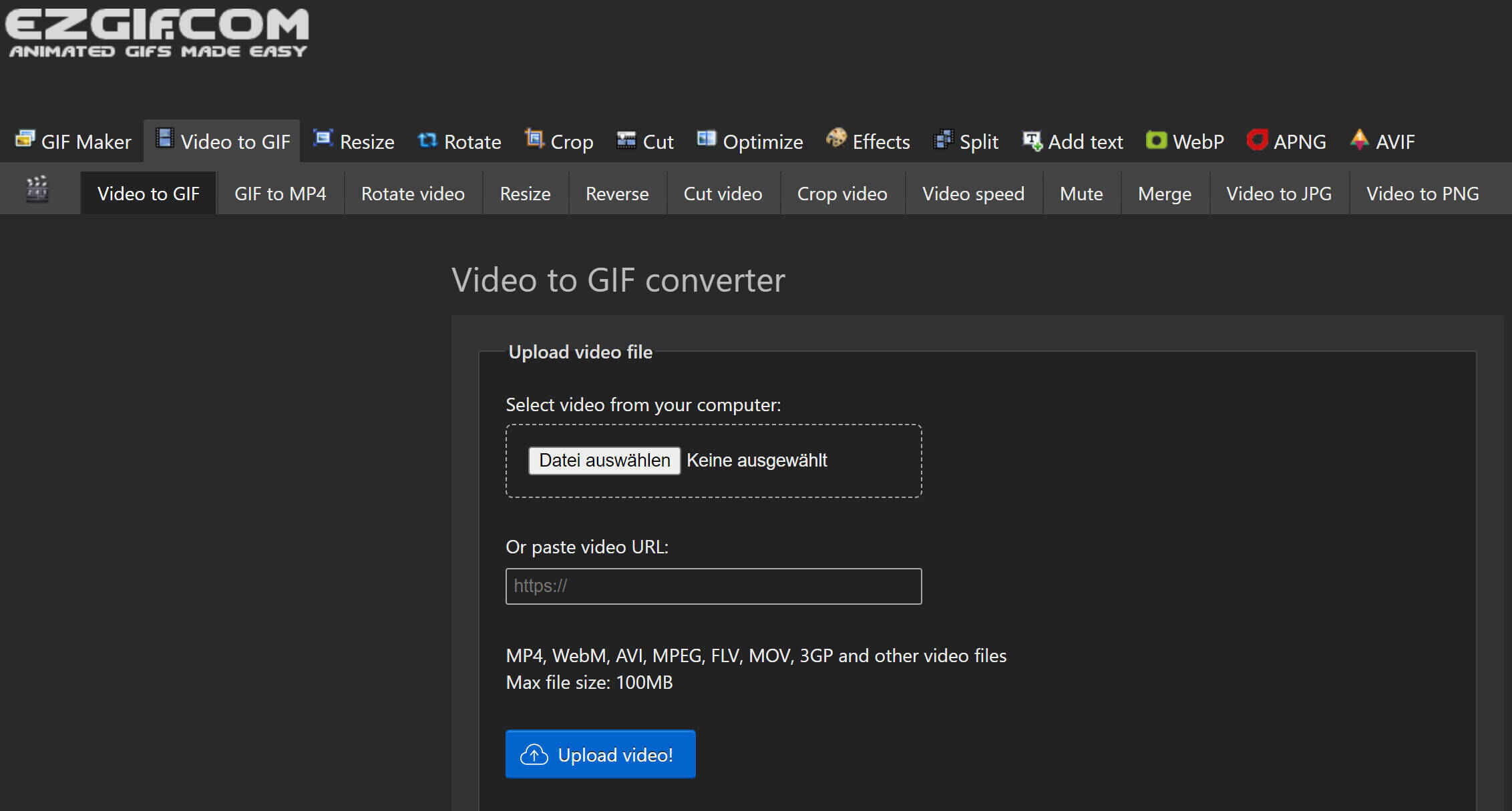Screen dimensions: 1512x811
Task: Click the 'Max file size: 100MB' text
Action: 589,682
